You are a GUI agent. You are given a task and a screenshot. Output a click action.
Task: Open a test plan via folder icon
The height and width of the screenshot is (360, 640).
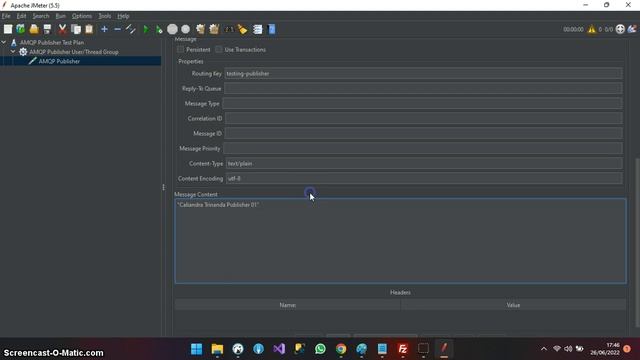[x=34, y=29]
